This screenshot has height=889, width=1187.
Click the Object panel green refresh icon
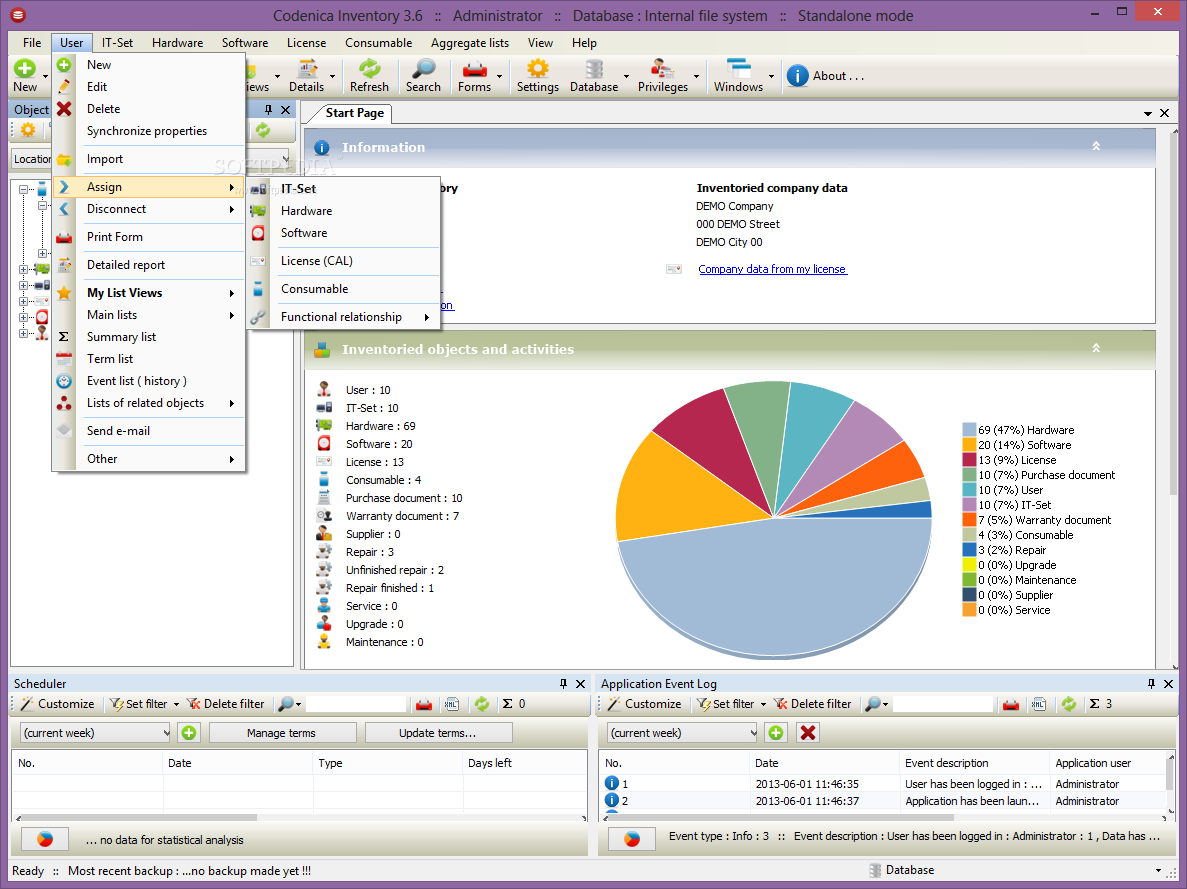pyautogui.click(x=263, y=130)
